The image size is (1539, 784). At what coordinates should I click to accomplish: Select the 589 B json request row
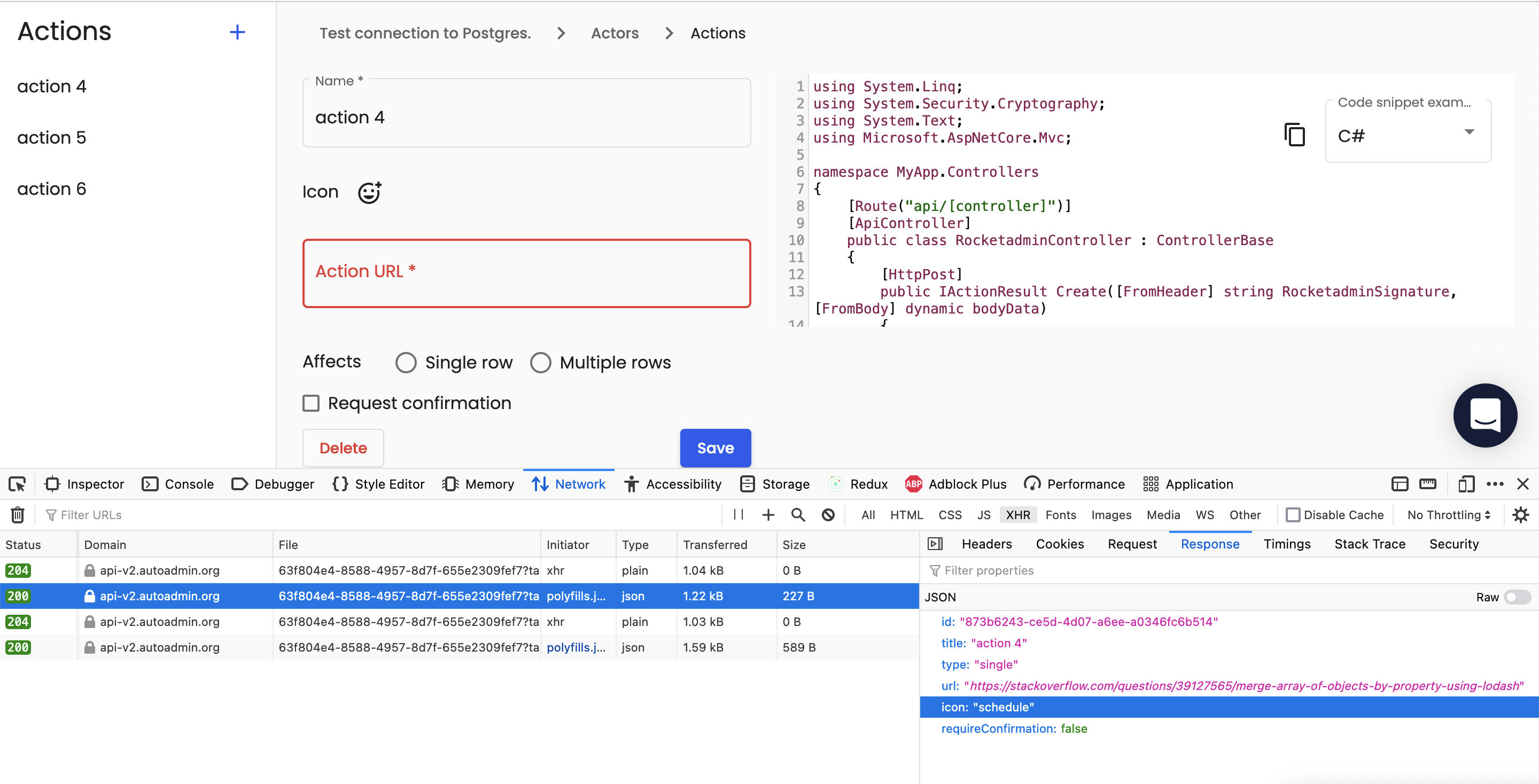coord(459,647)
